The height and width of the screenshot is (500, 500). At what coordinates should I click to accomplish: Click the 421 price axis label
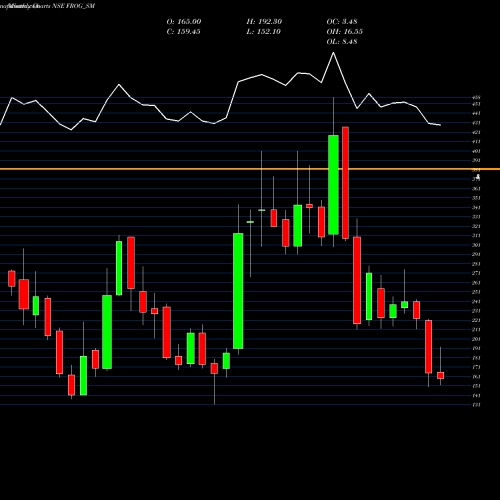point(476,133)
